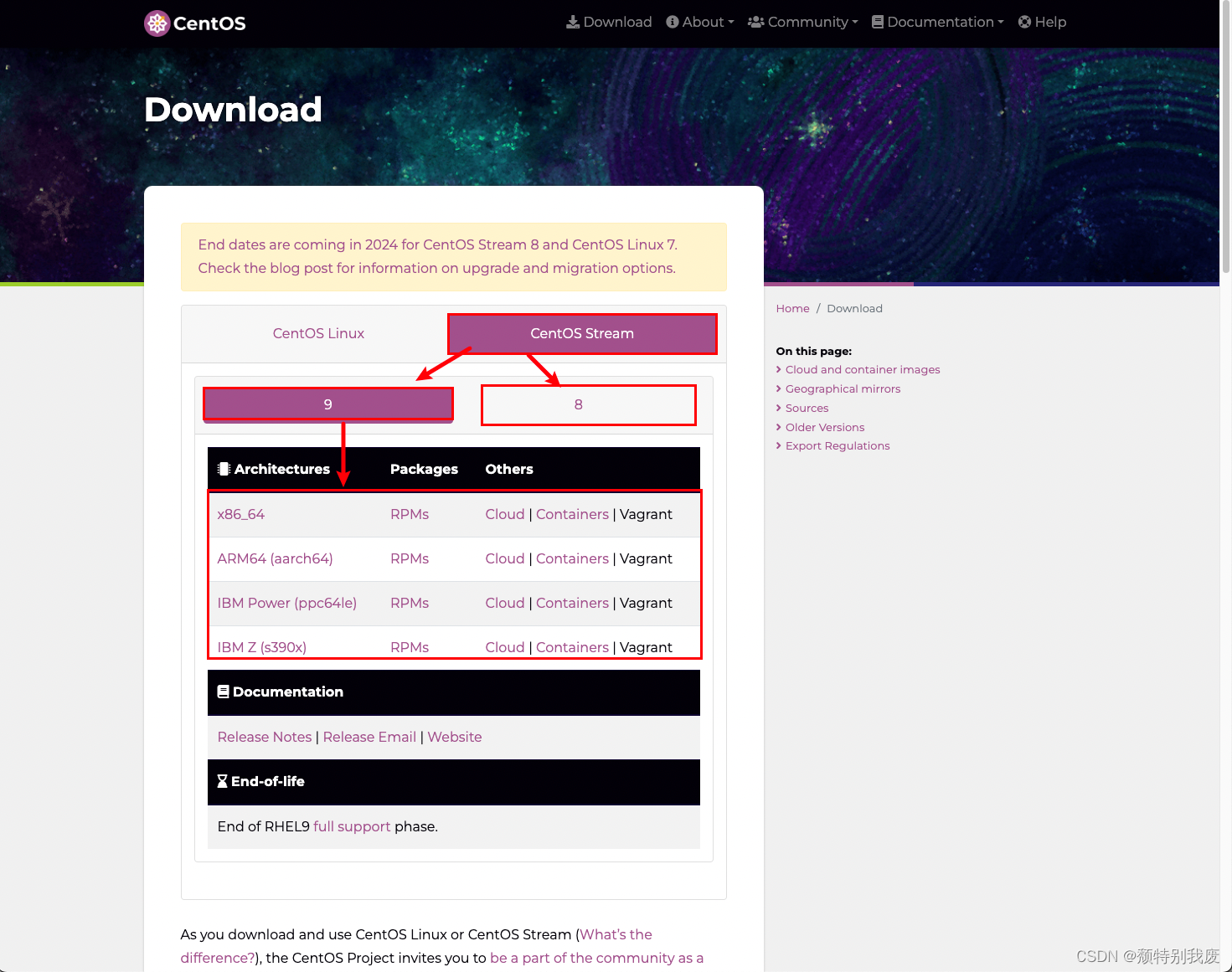This screenshot has height=972, width=1232.
Task: Open Cloud link in IBM Power row
Action: tap(505, 603)
